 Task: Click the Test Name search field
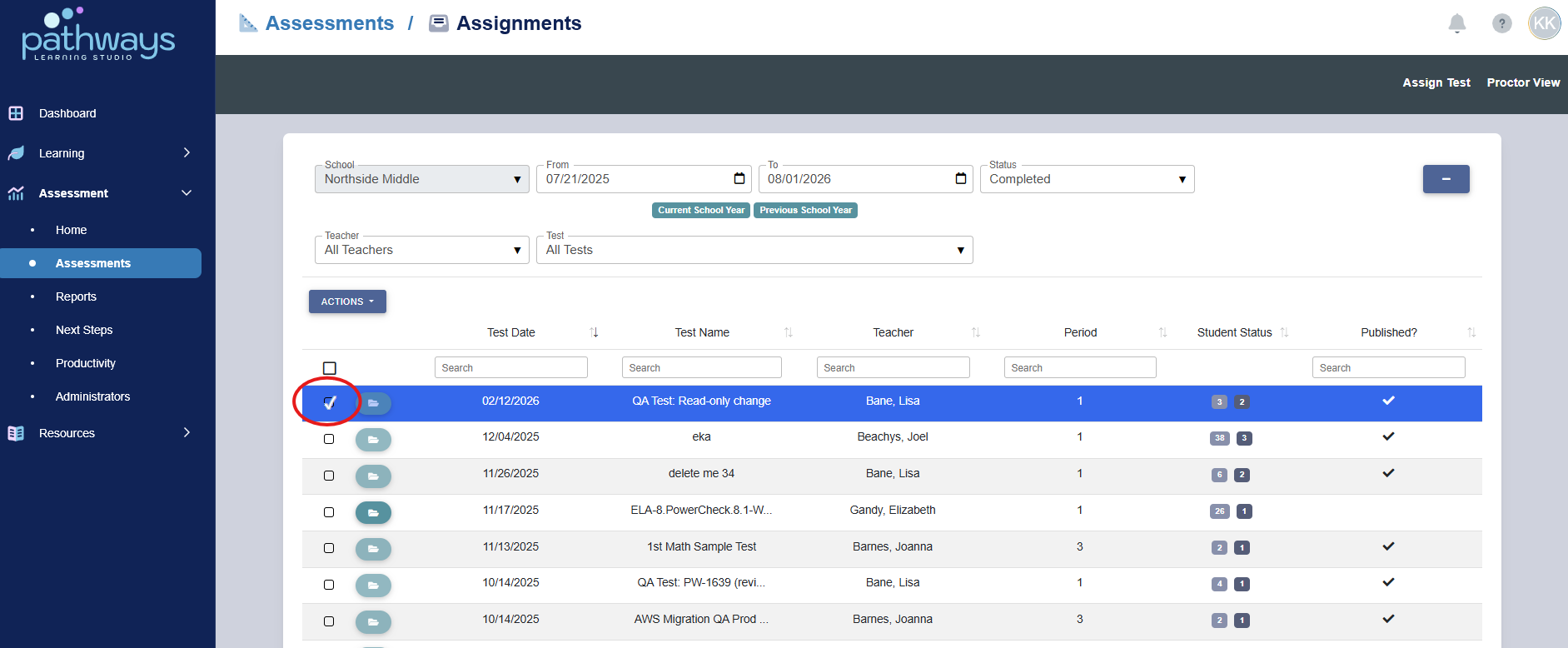[702, 367]
